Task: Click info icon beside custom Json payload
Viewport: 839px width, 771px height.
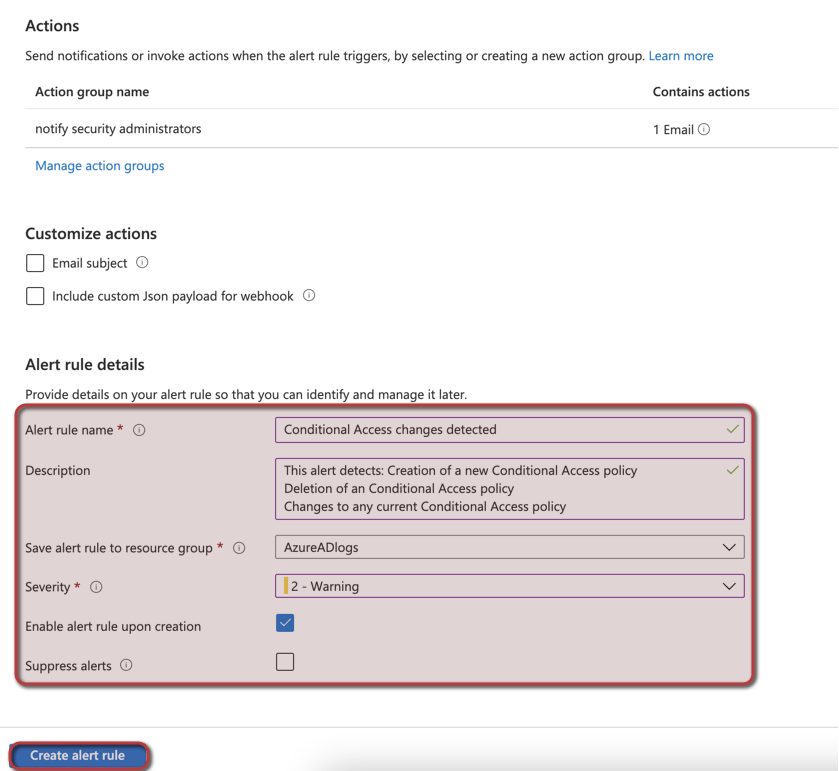Action: pos(309,296)
